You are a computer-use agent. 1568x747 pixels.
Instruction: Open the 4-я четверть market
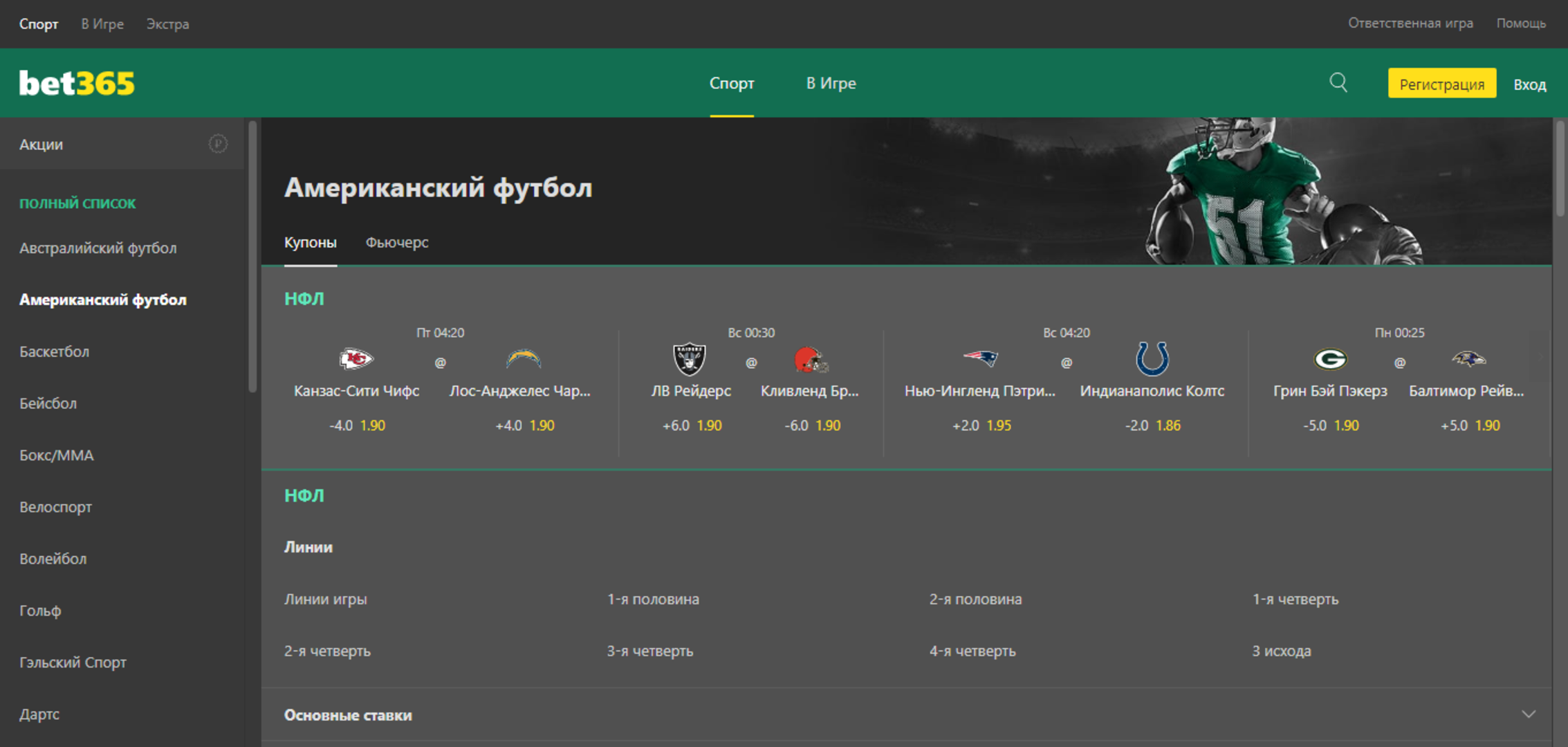click(x=972, y=651)
